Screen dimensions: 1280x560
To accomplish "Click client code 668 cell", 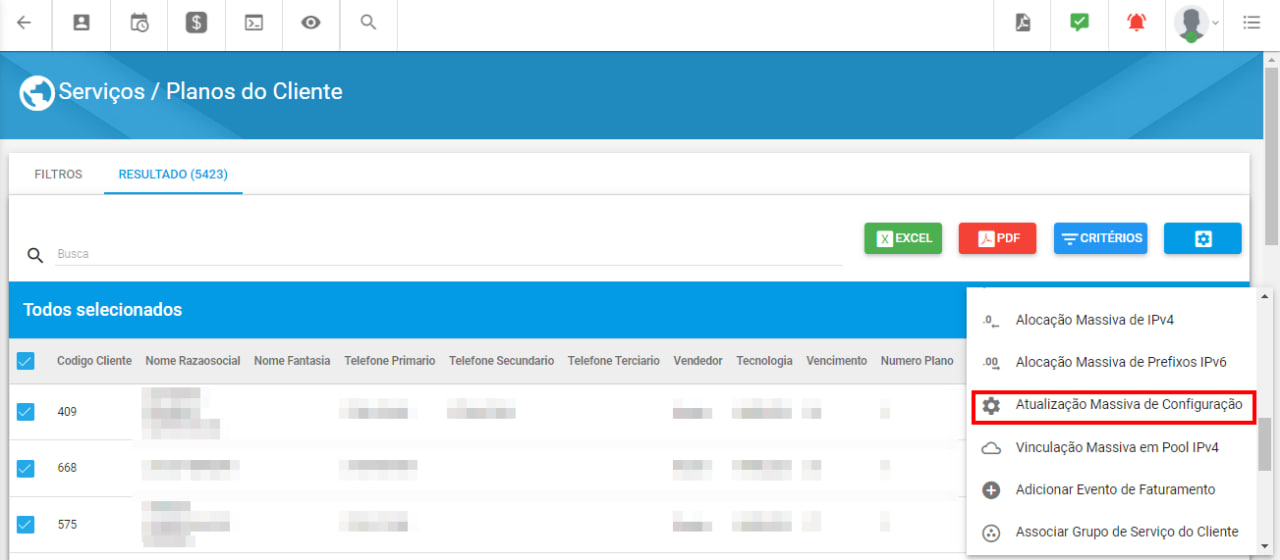I will (67, 468).
